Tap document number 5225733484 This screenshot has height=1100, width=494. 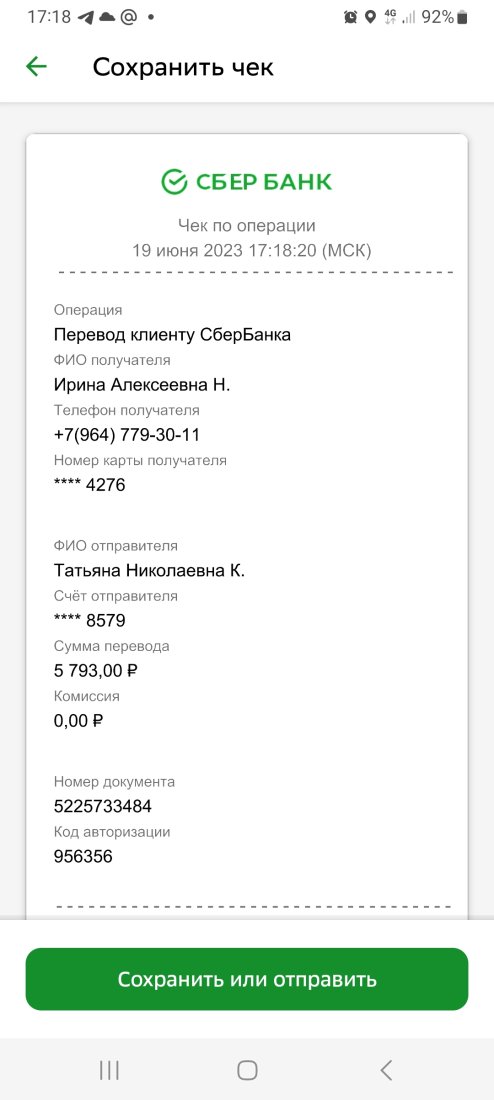click(103, 806)
